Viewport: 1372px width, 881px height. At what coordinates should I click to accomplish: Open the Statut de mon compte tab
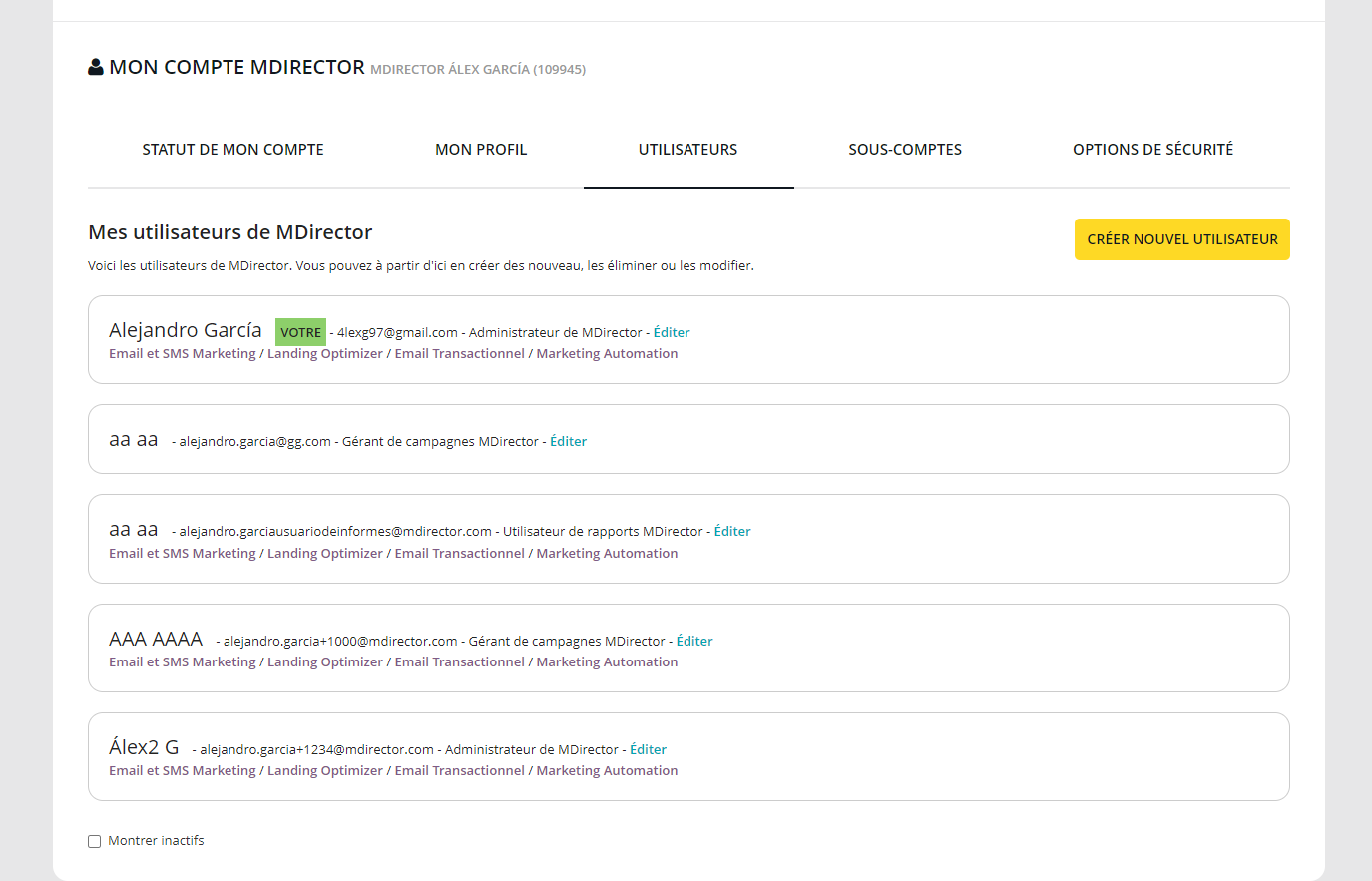(232, 150)
